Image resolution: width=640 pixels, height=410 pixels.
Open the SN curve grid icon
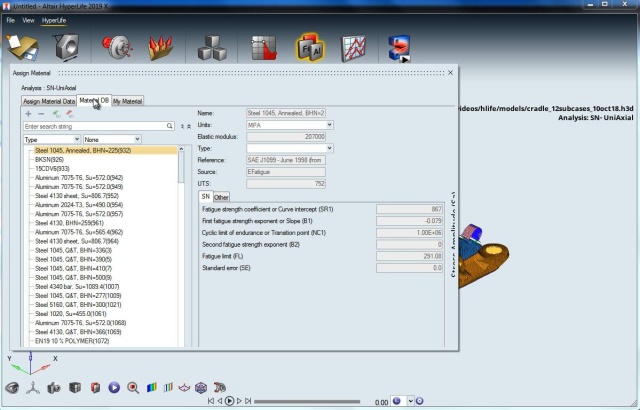coord(263,48)
